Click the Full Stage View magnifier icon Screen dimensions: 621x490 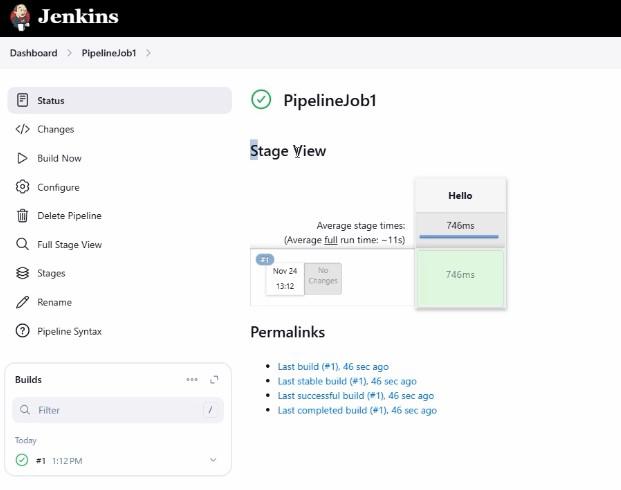[x=23, y=244]
